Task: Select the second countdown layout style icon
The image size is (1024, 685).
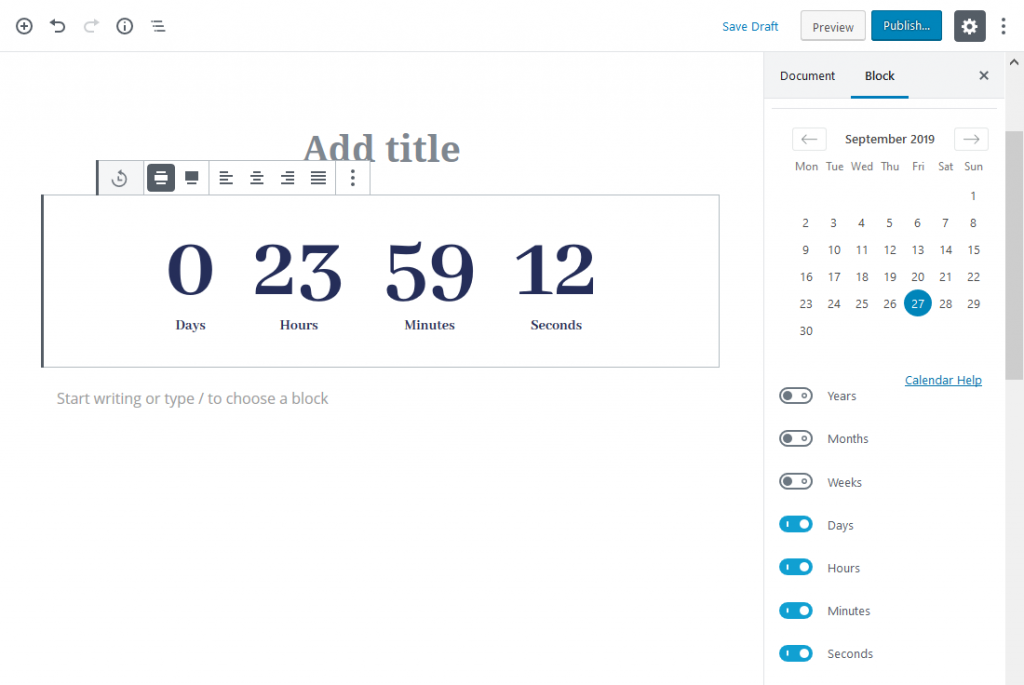Action: (x=191, y=177)
